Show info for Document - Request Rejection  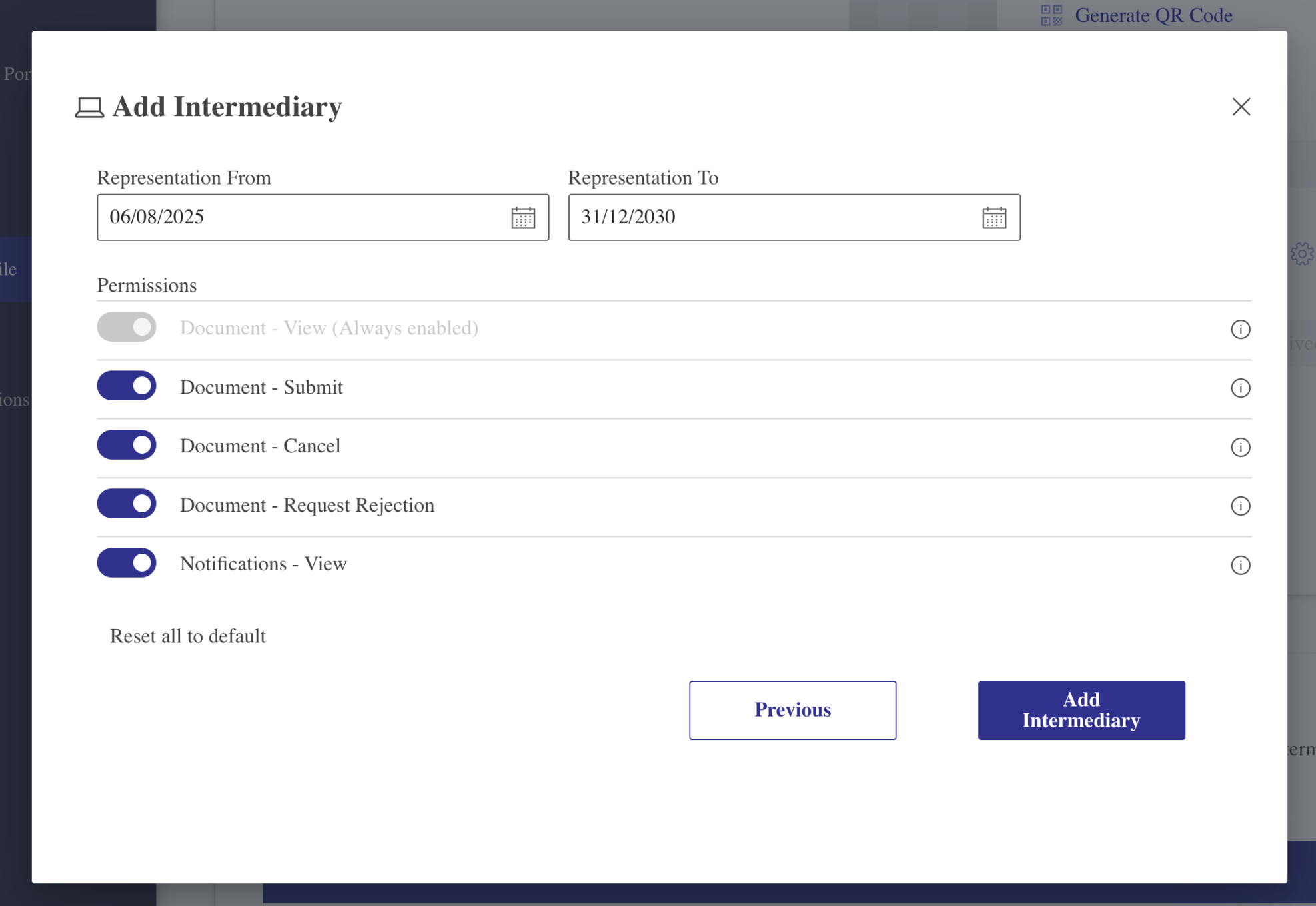(x=1240, y=506)
